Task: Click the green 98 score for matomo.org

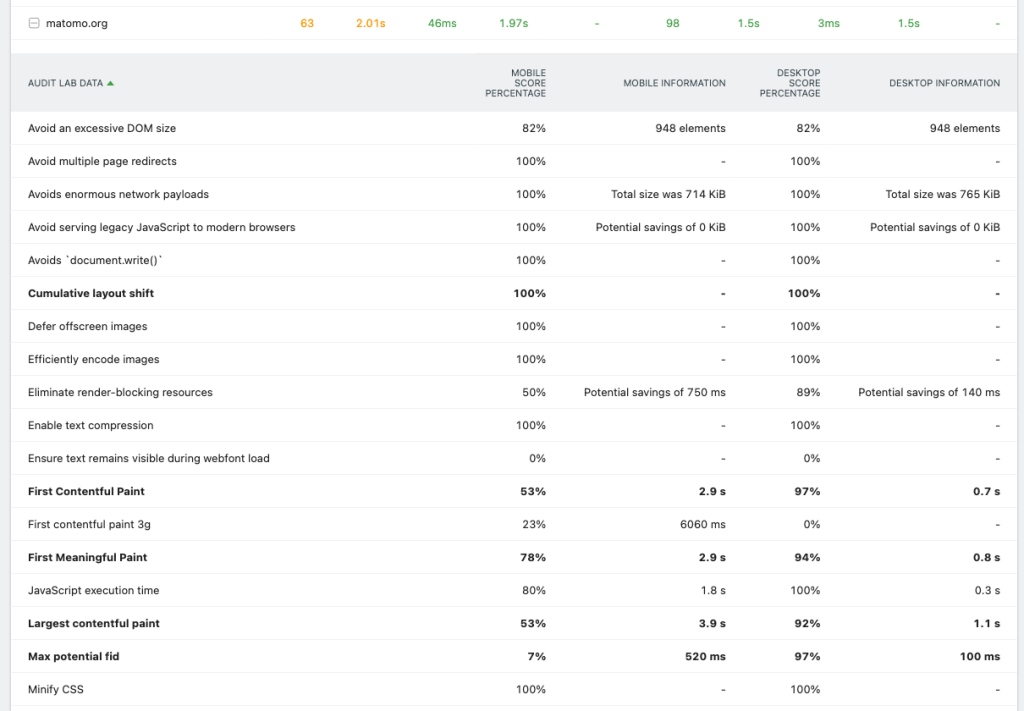Action: (x=673, y=23)
